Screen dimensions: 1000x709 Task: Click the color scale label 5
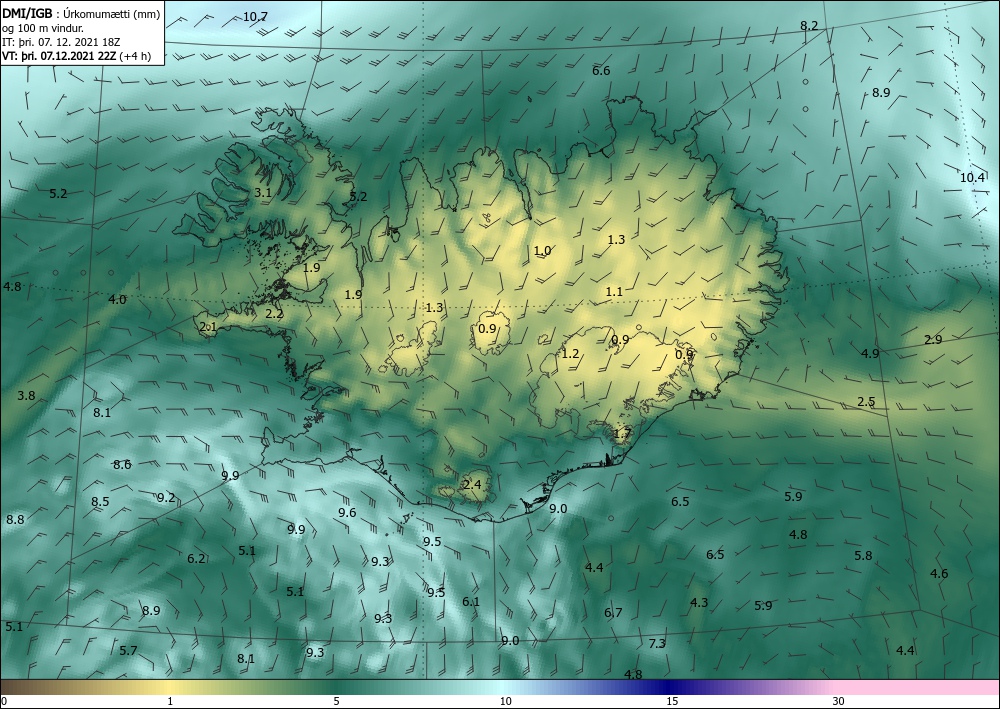pyautogui.click(x=337, y=701)
